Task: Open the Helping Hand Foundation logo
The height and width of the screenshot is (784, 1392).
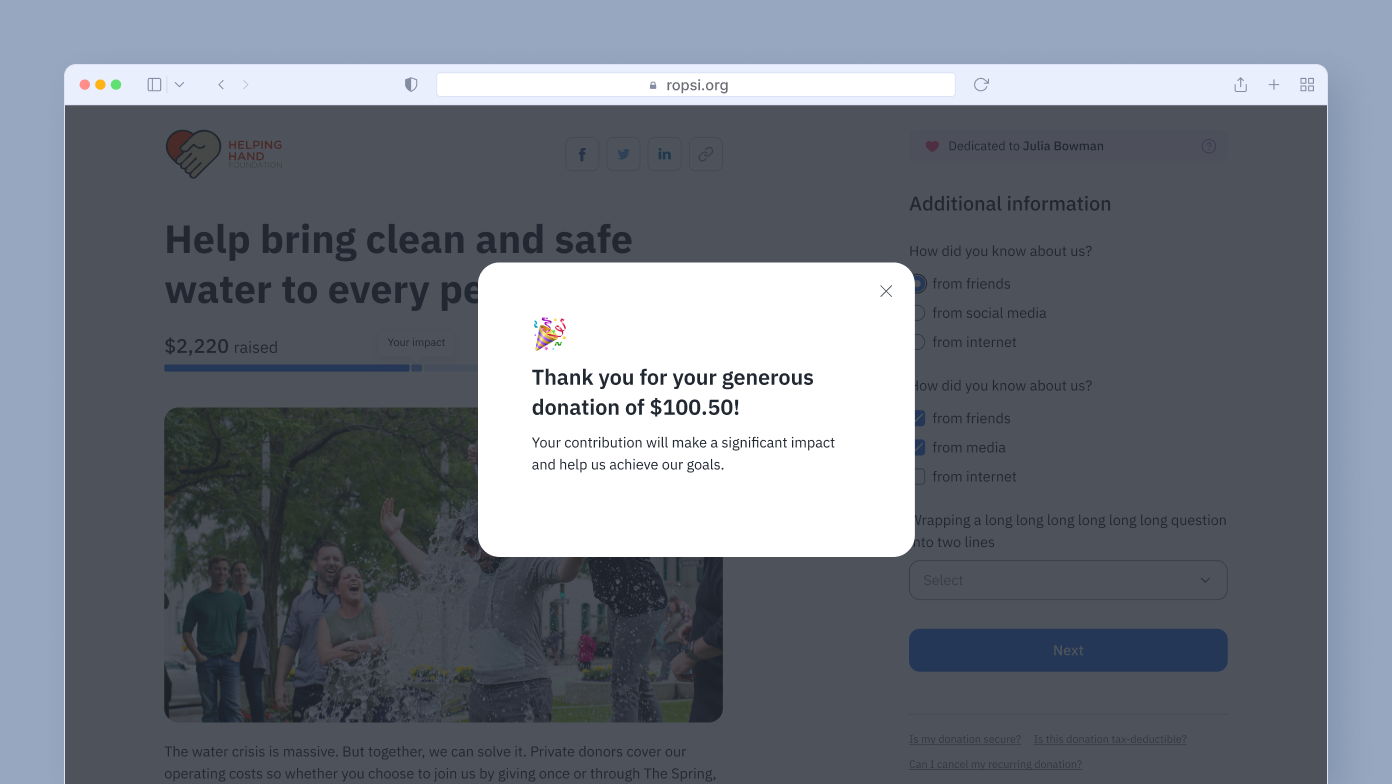Action: click(x=224, y=154)
